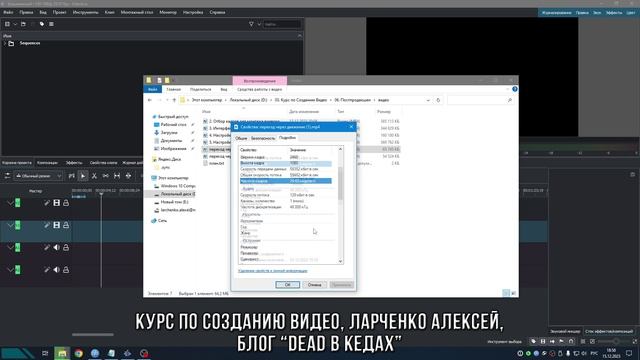
Task: Click the tag icon in Kdenlive status bar
Action: [x=533, y=342]
